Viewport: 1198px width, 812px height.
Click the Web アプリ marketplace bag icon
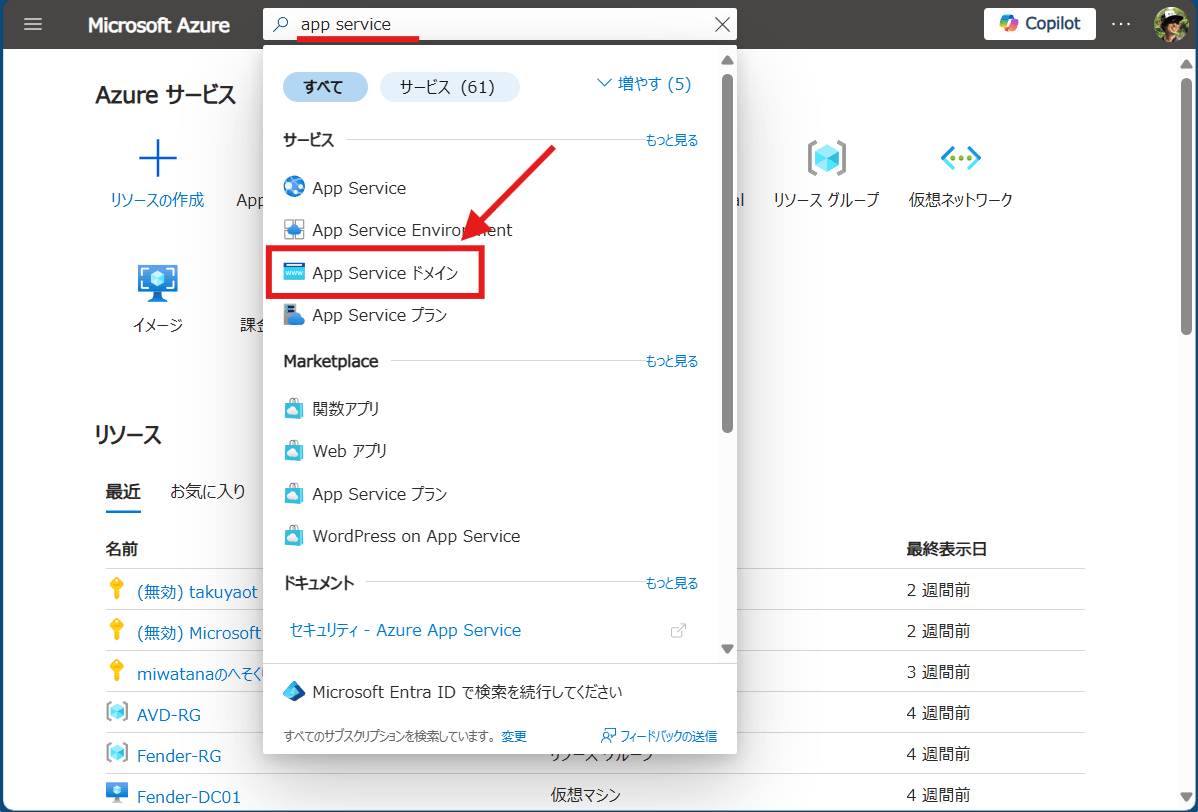click(x=294, y=451)
